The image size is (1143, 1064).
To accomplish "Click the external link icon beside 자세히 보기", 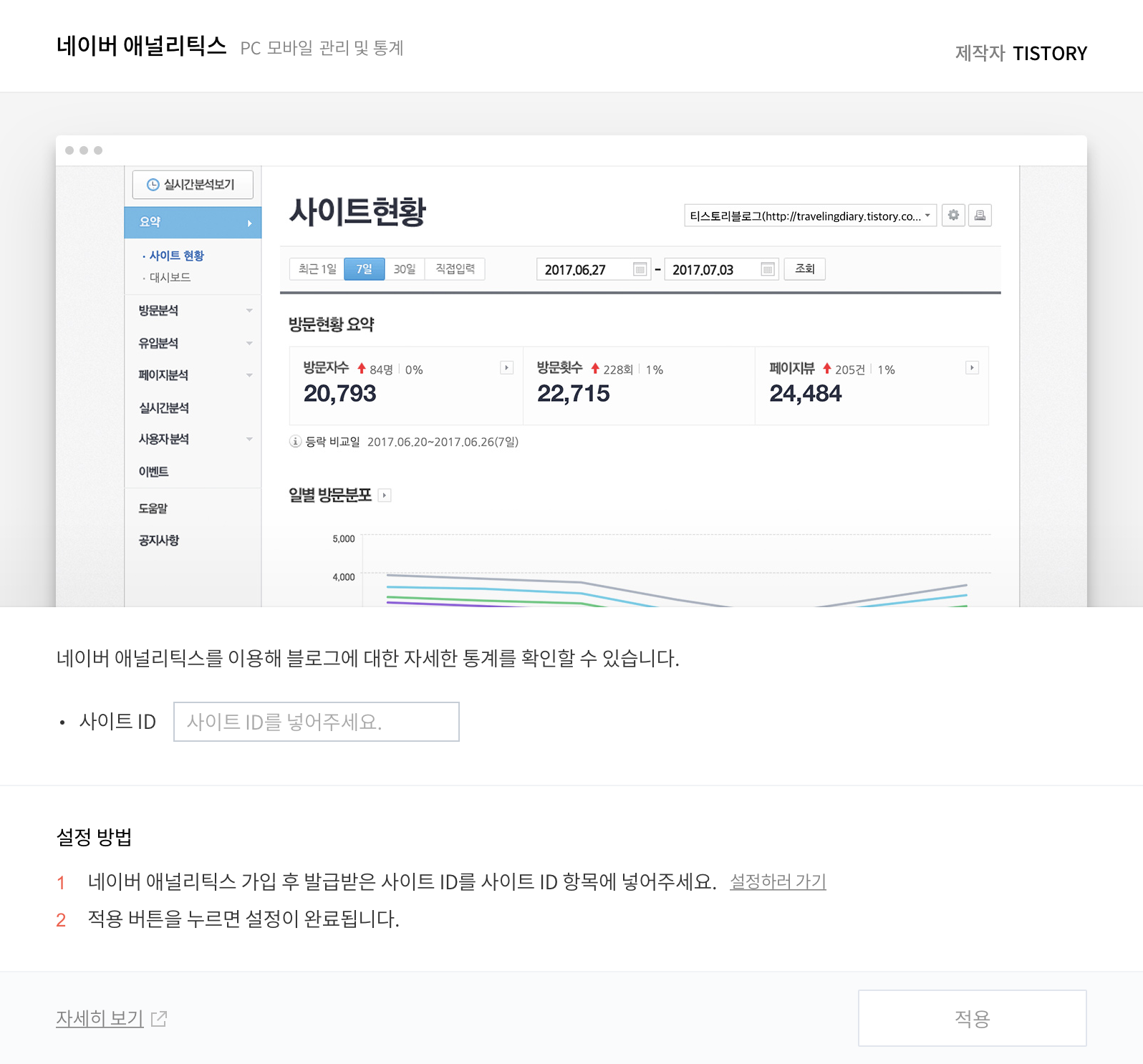I will (x=159, y=1018).
